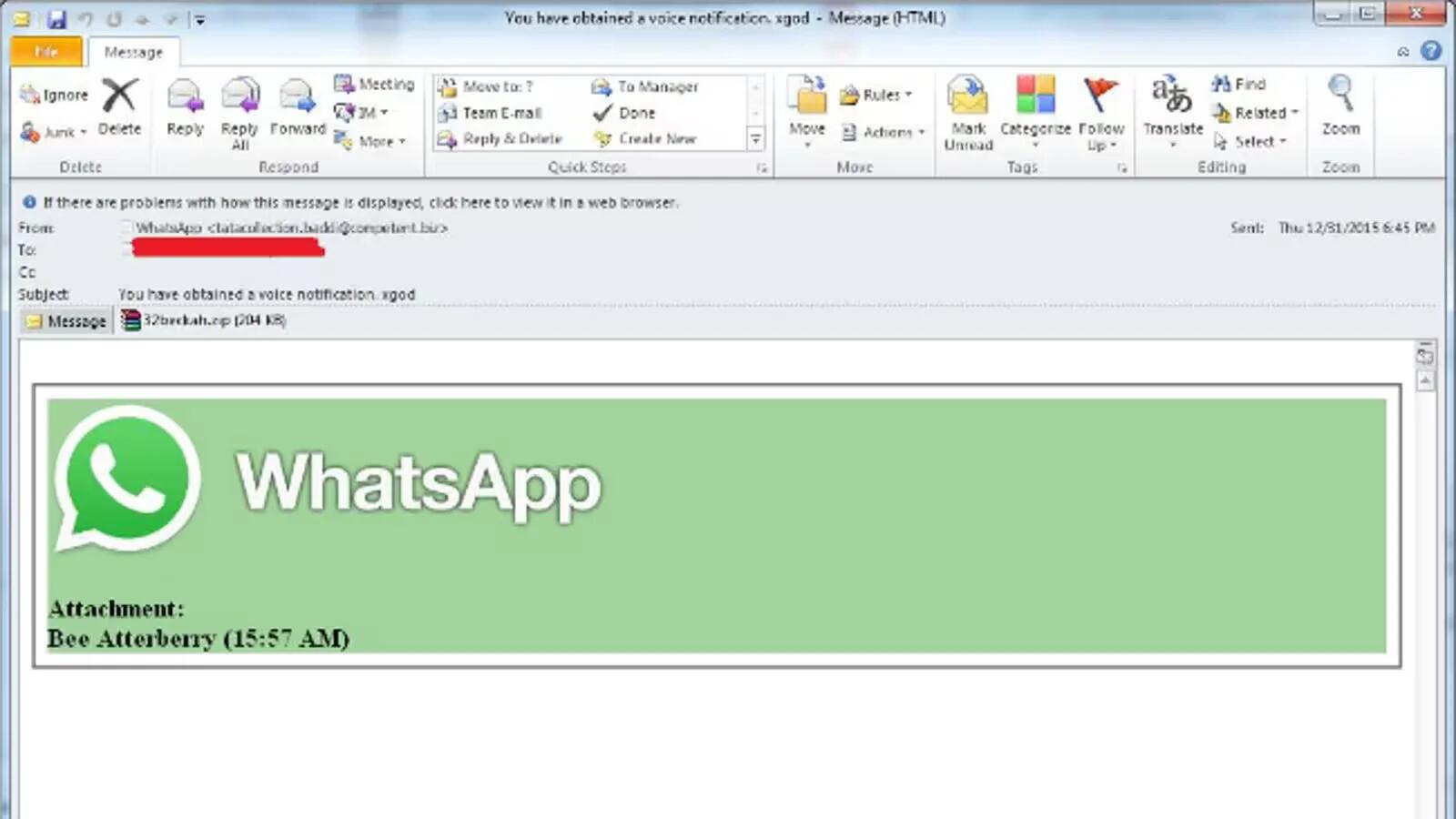Open the Select dropdown
This screenshot has width=1456, height=819.
[x=1249, y=141]
